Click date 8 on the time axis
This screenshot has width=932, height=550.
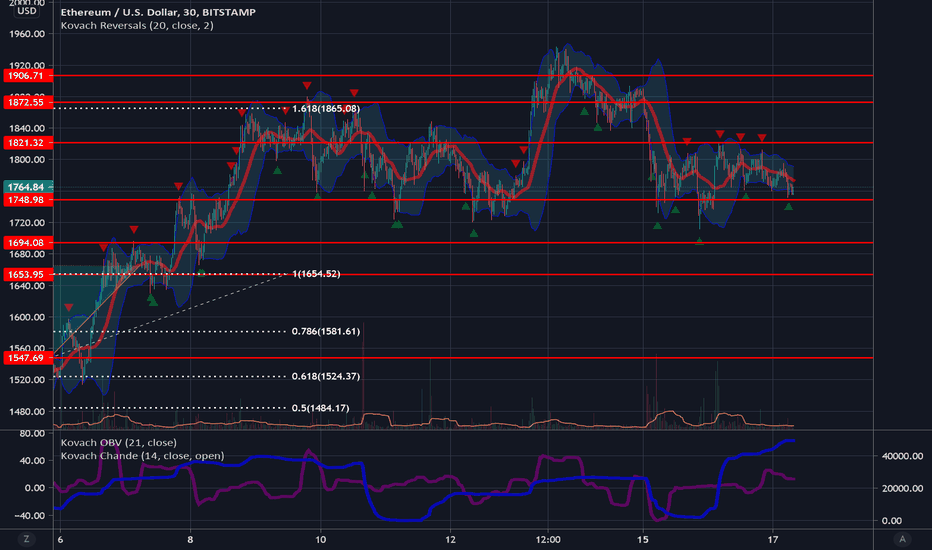pyautogui.click(x=190, y=540)
